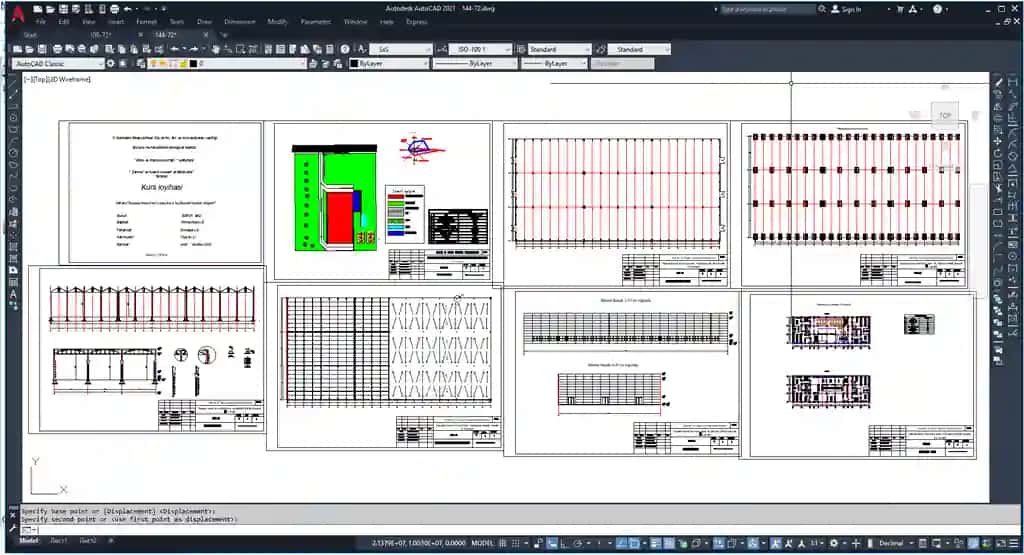The width and height of the screenshot is (1024, 555).
Task: Open Autodesk App Store cart icon
Action: (x=900, y=9)
